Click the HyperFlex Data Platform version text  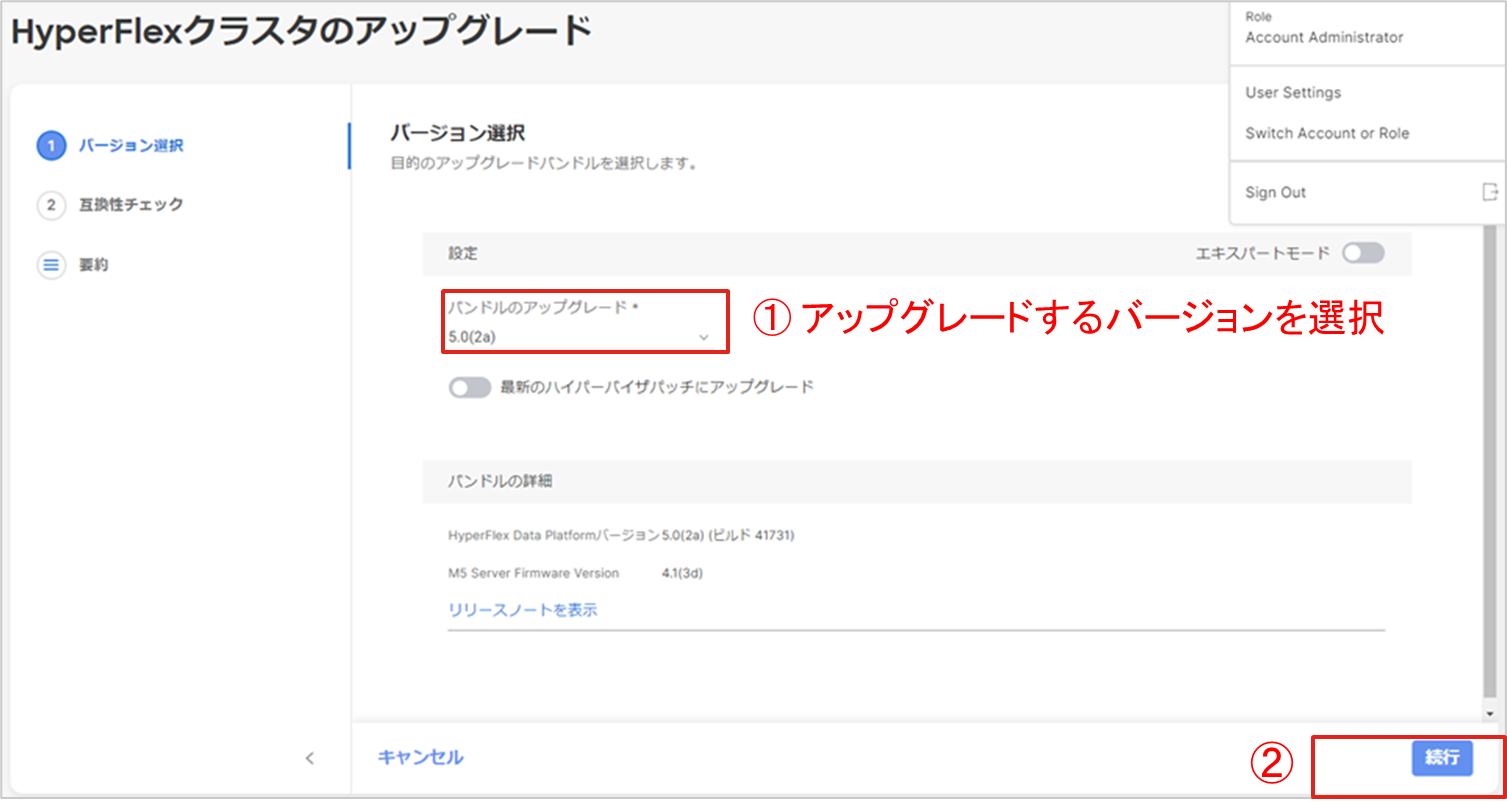click(x=621, y=535)
